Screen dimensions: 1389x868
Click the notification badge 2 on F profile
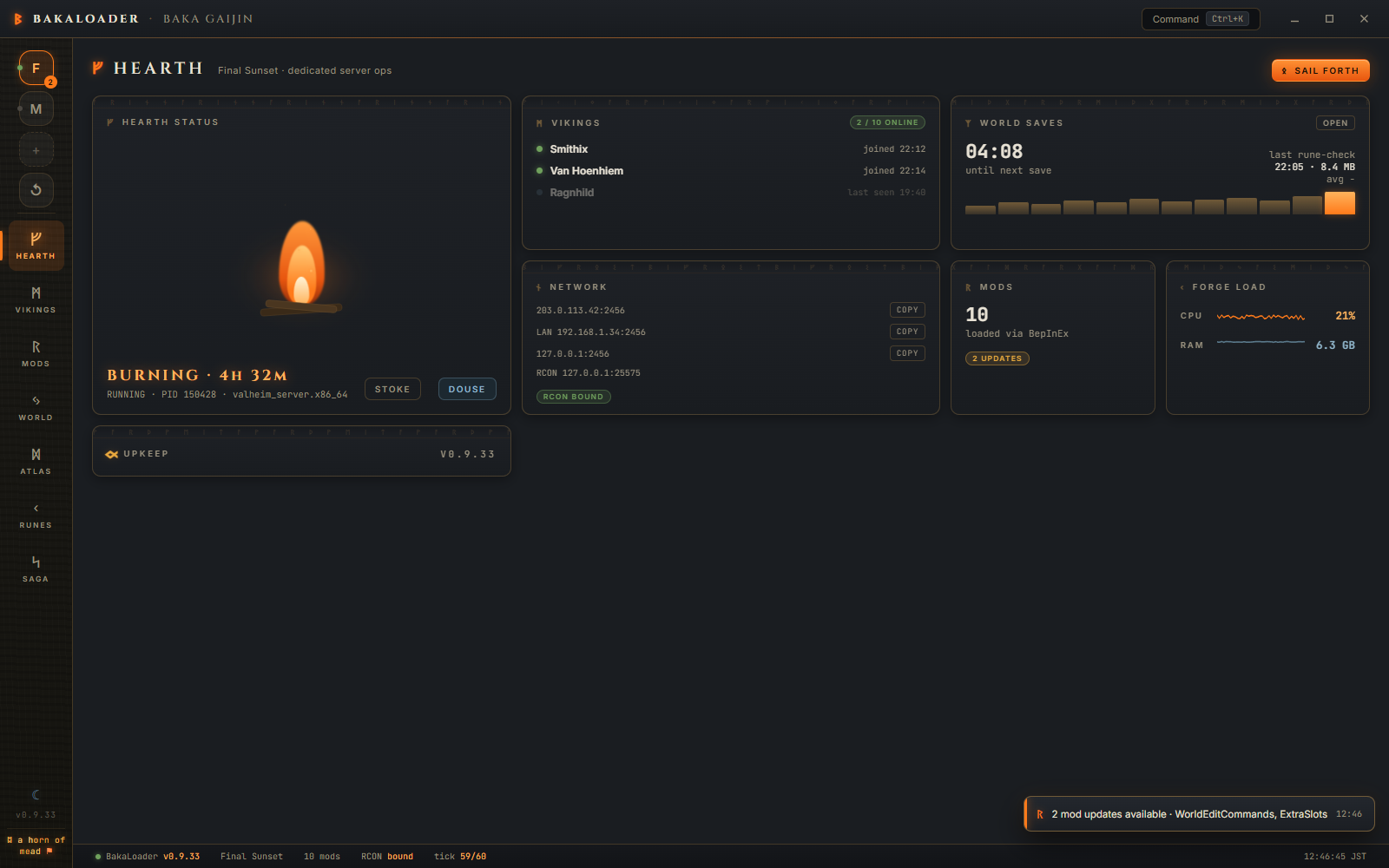tap(50, 82)
